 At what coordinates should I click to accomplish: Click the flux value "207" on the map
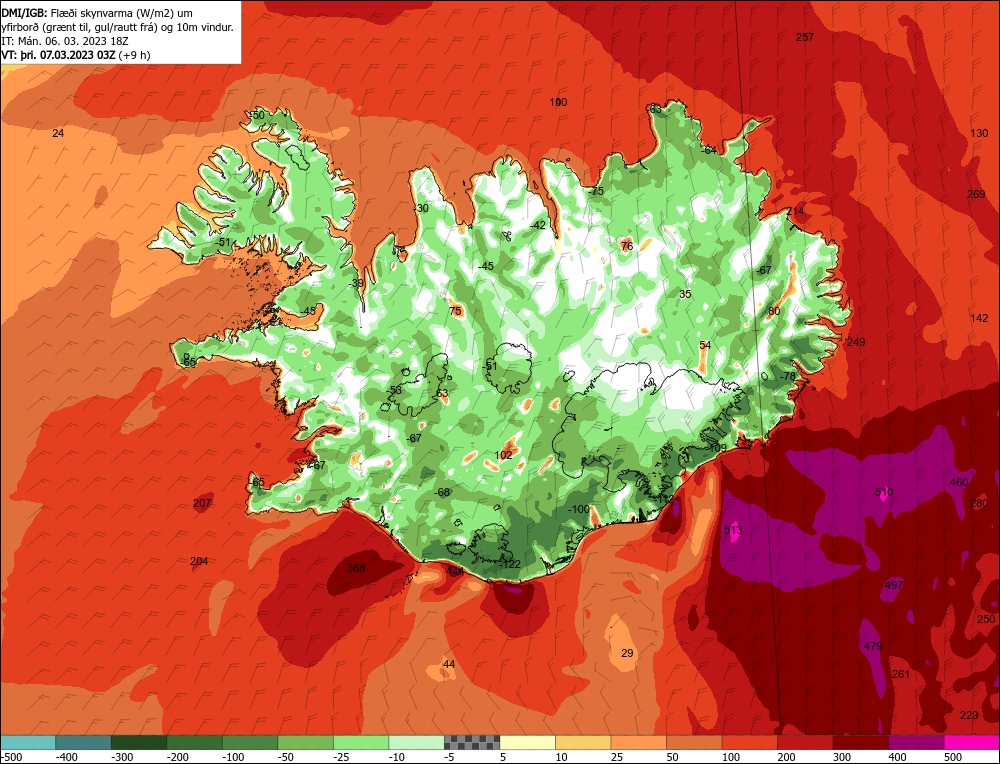(202, 503)
